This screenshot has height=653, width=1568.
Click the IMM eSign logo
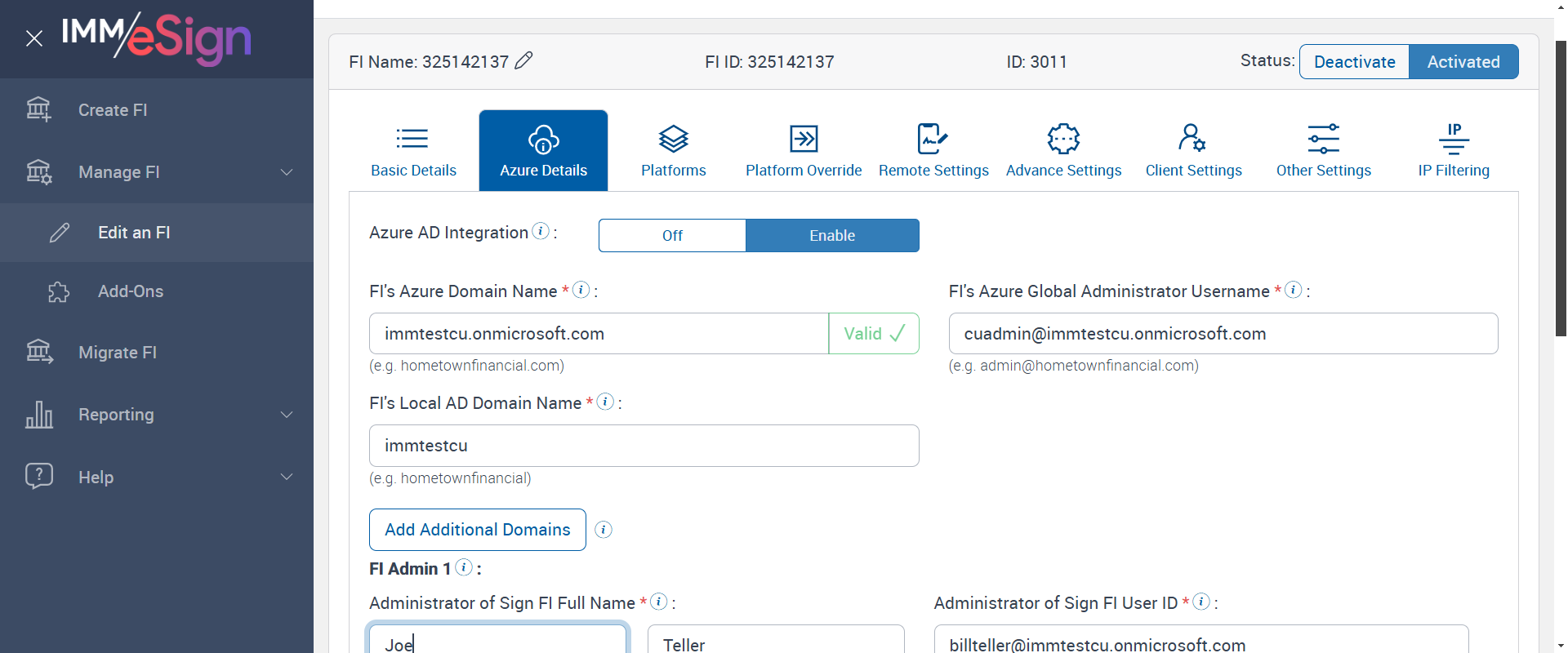click(x=156, y=38)
